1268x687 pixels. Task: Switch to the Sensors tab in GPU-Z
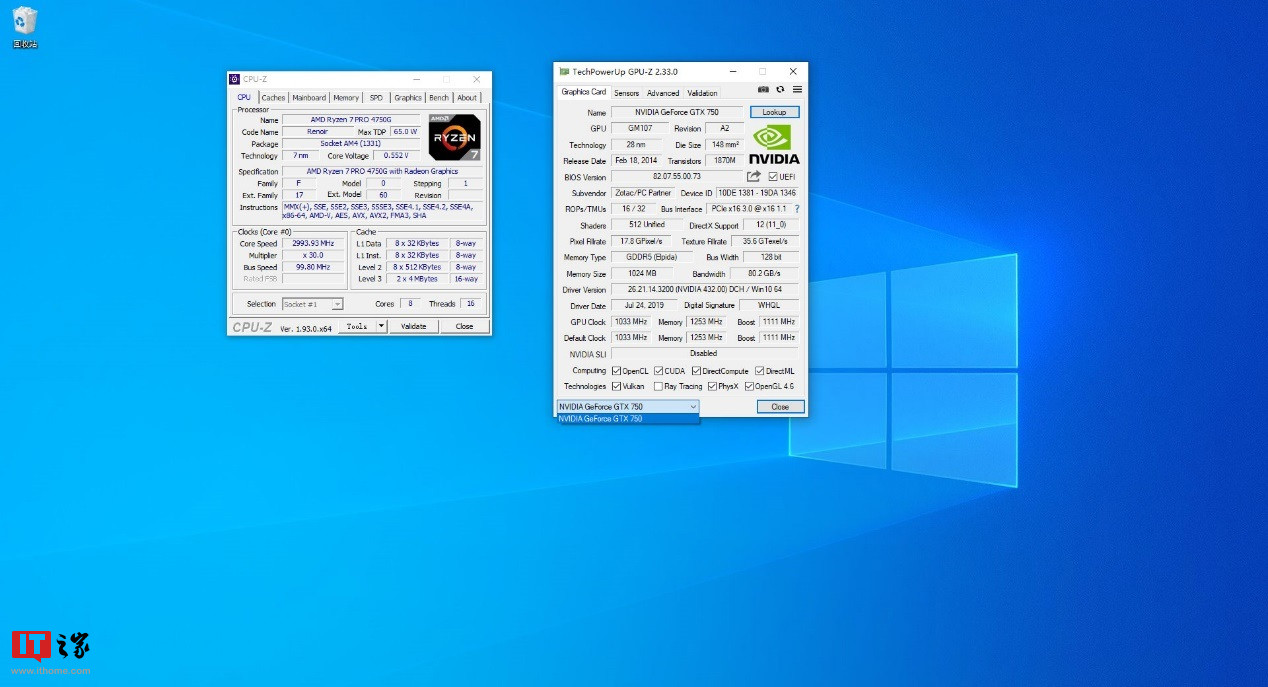pos(626,93)
